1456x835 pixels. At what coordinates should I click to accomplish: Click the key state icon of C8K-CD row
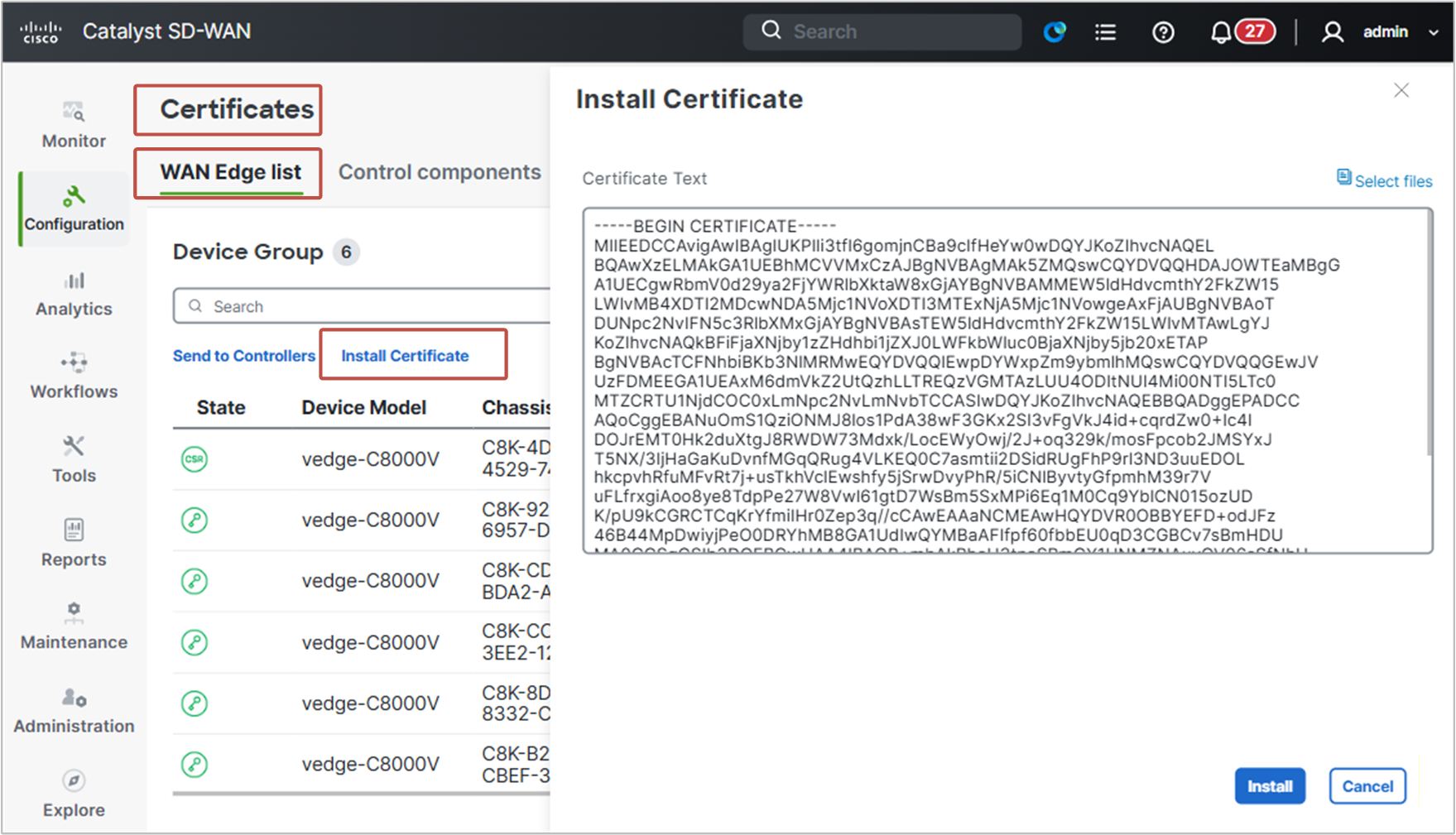tap(195, 581)
